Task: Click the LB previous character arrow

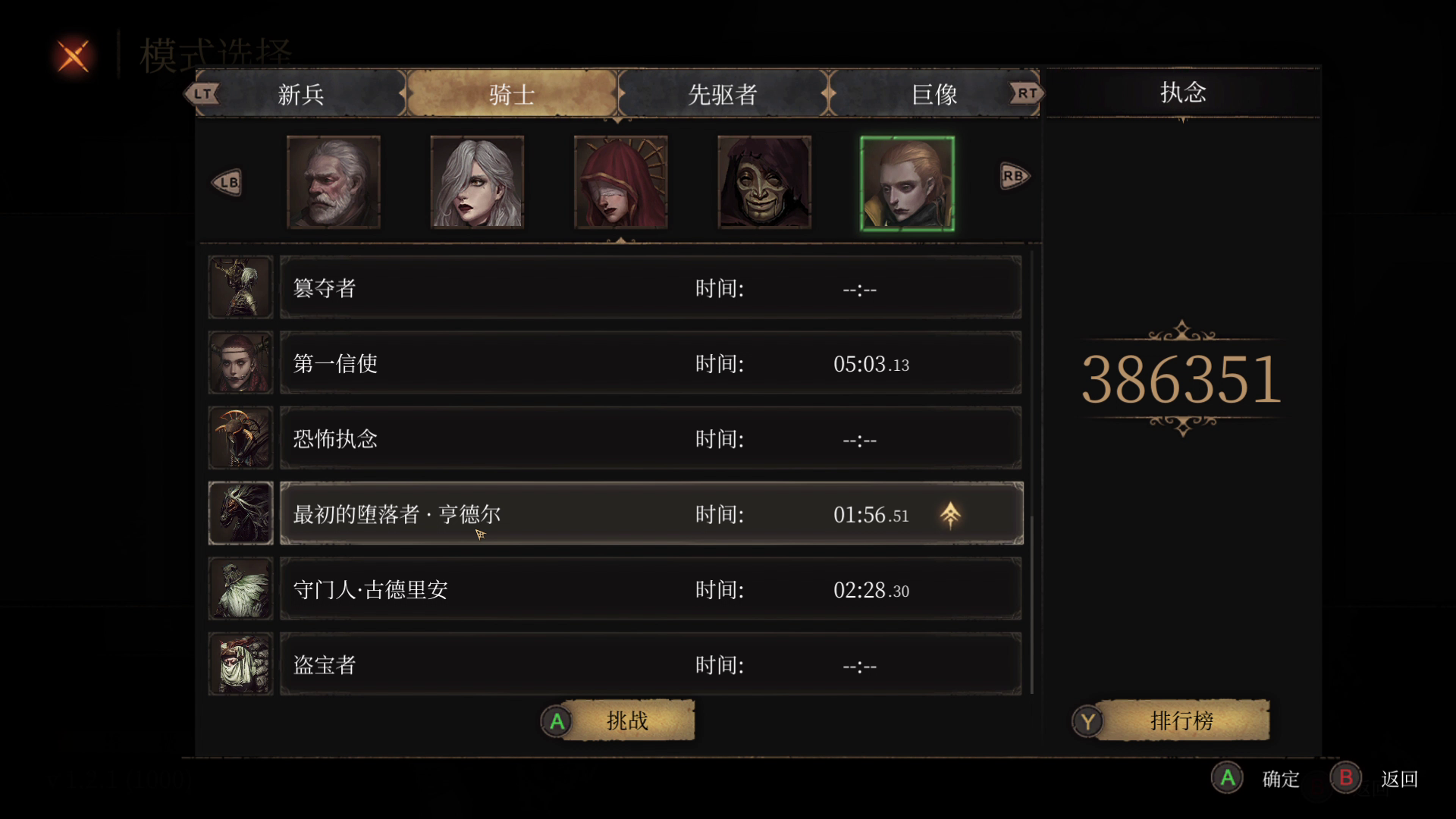Action: click(227, 182)
